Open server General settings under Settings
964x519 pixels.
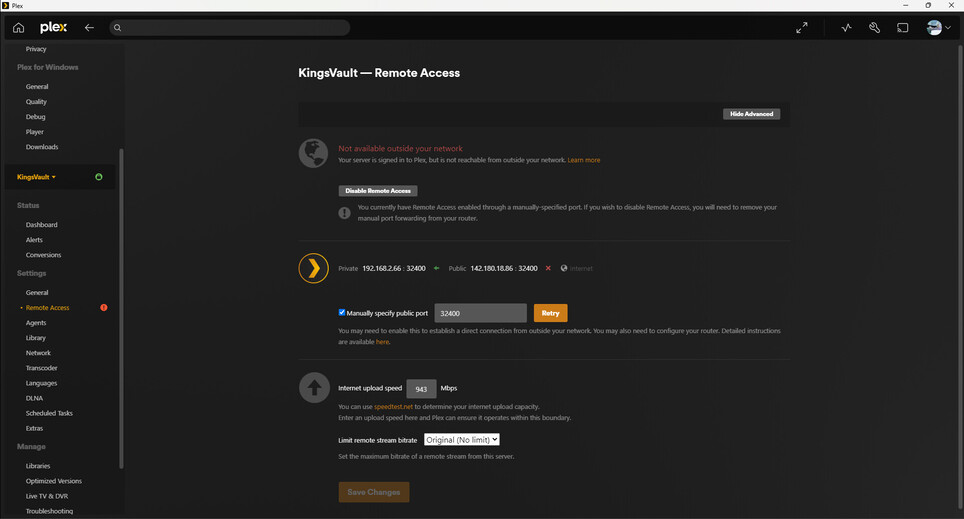pos(37,293)
